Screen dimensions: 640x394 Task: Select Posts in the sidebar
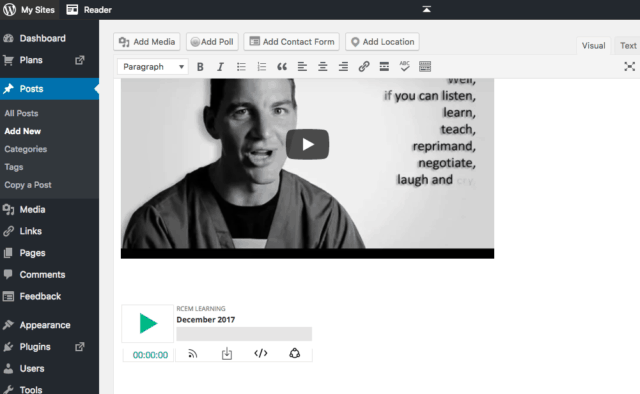click(49, 89)
